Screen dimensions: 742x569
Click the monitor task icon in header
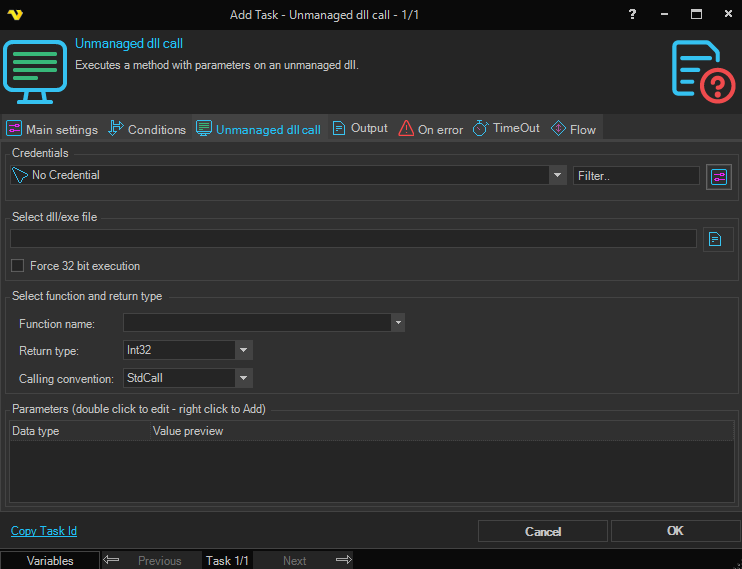[x=34, y=71]
